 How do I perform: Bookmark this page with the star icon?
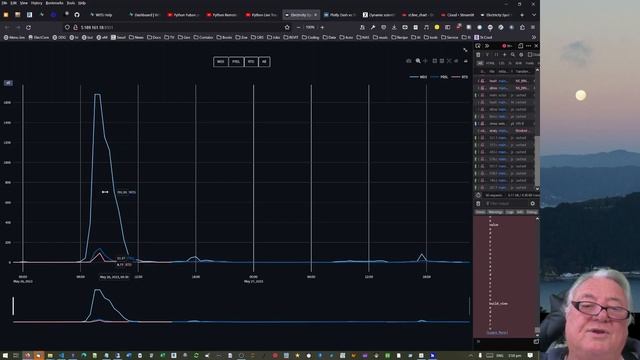287,27
